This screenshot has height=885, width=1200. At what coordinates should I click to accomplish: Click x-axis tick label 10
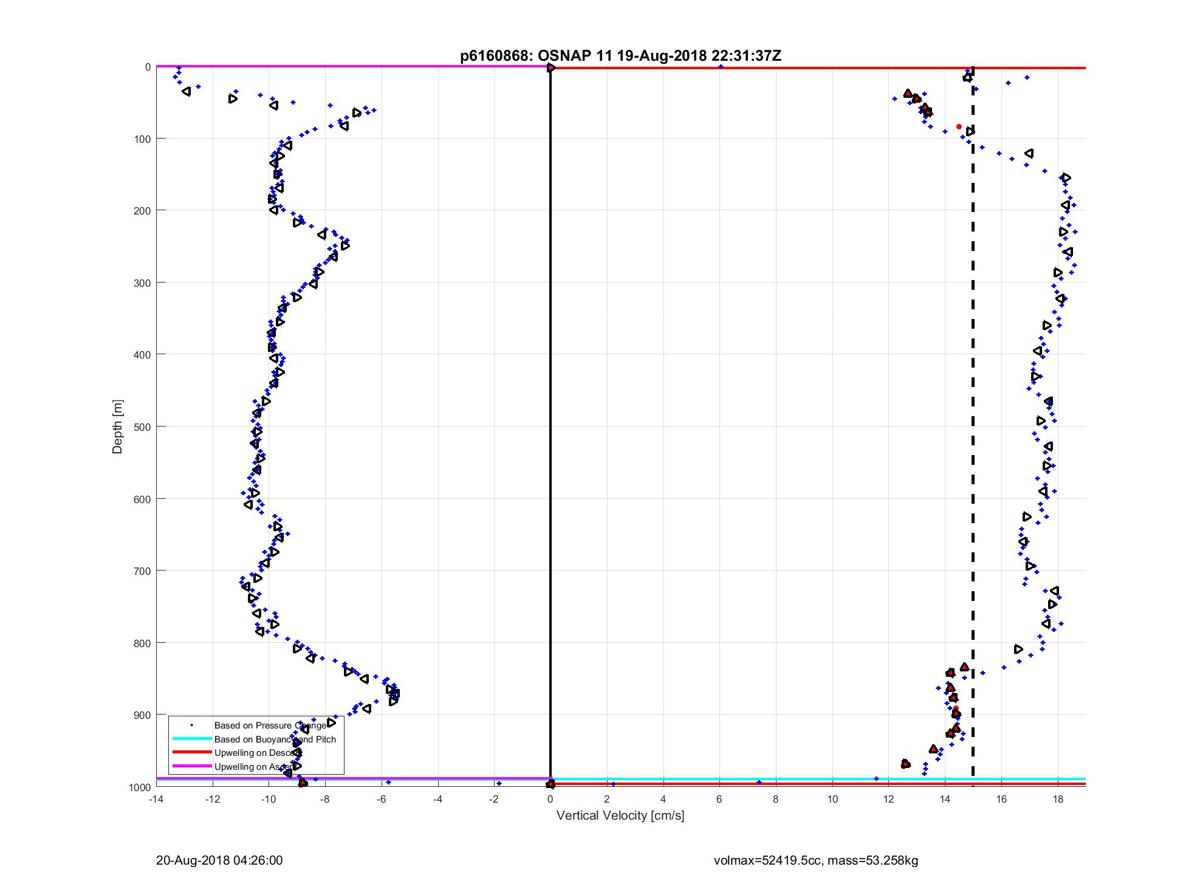pyautogui.click(x=833, y=799)
